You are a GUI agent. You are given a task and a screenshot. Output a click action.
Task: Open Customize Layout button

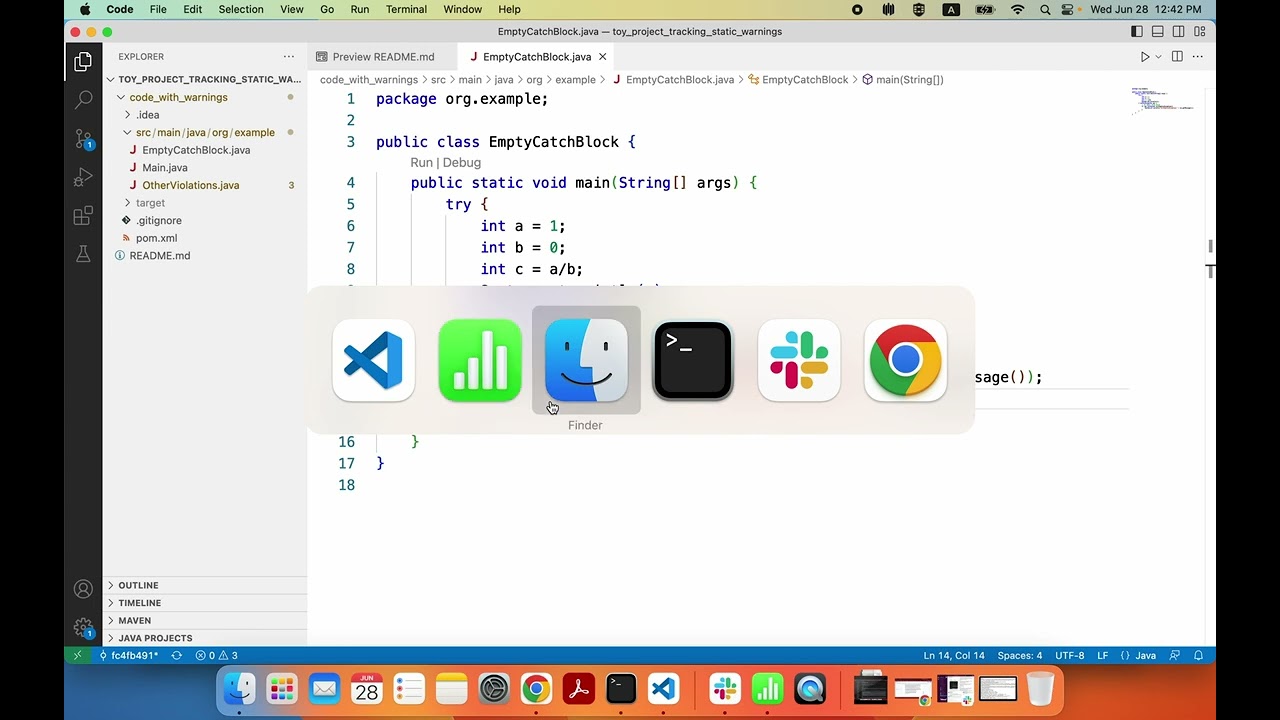click(x=1200, y=32)
